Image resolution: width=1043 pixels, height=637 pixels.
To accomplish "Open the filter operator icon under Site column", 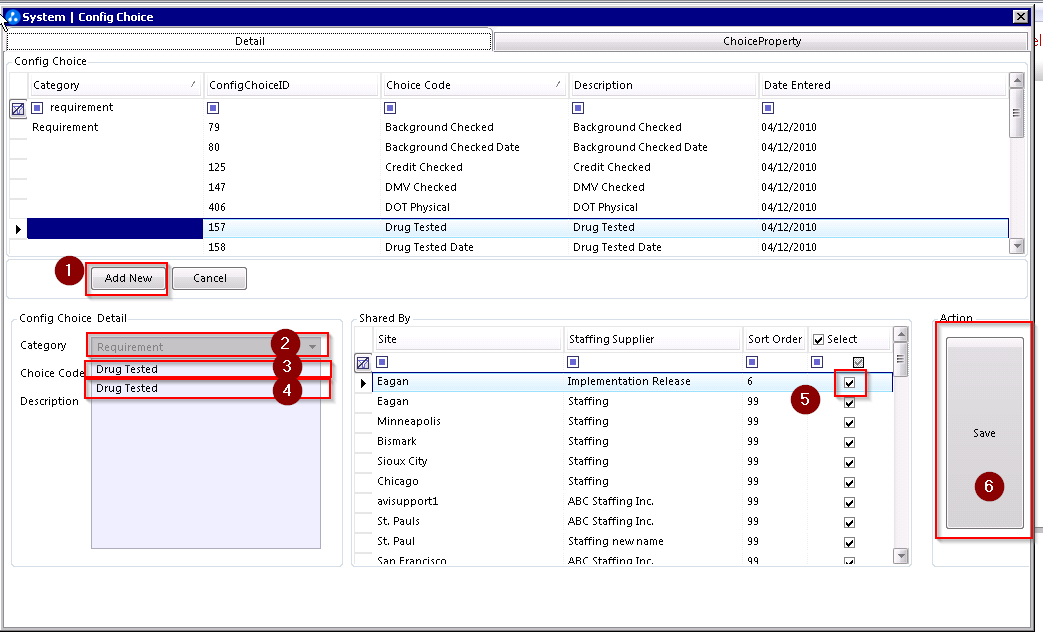I will pos(382,362).
